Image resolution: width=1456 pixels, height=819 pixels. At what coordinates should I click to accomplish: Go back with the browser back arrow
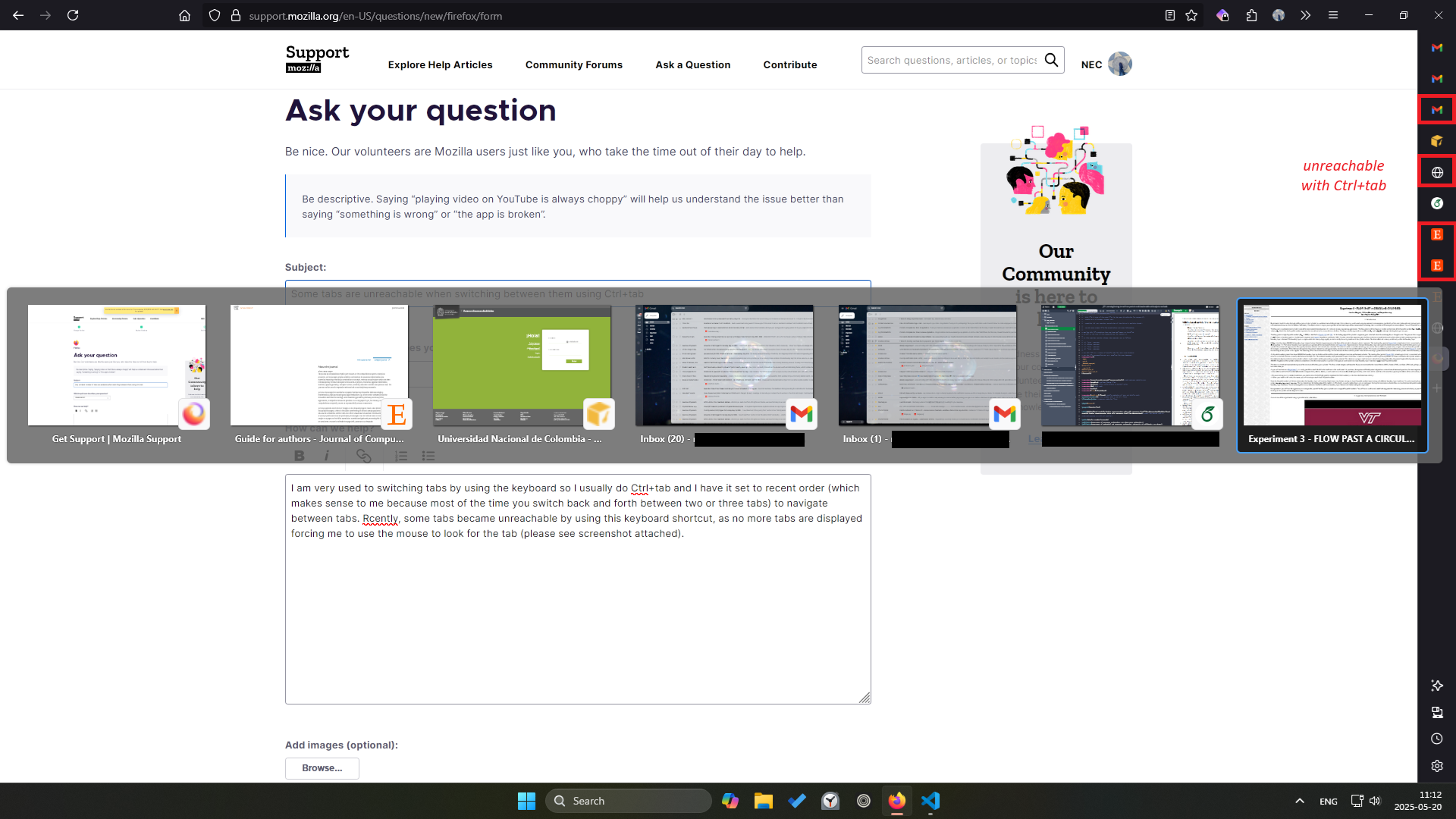point(18,15)
